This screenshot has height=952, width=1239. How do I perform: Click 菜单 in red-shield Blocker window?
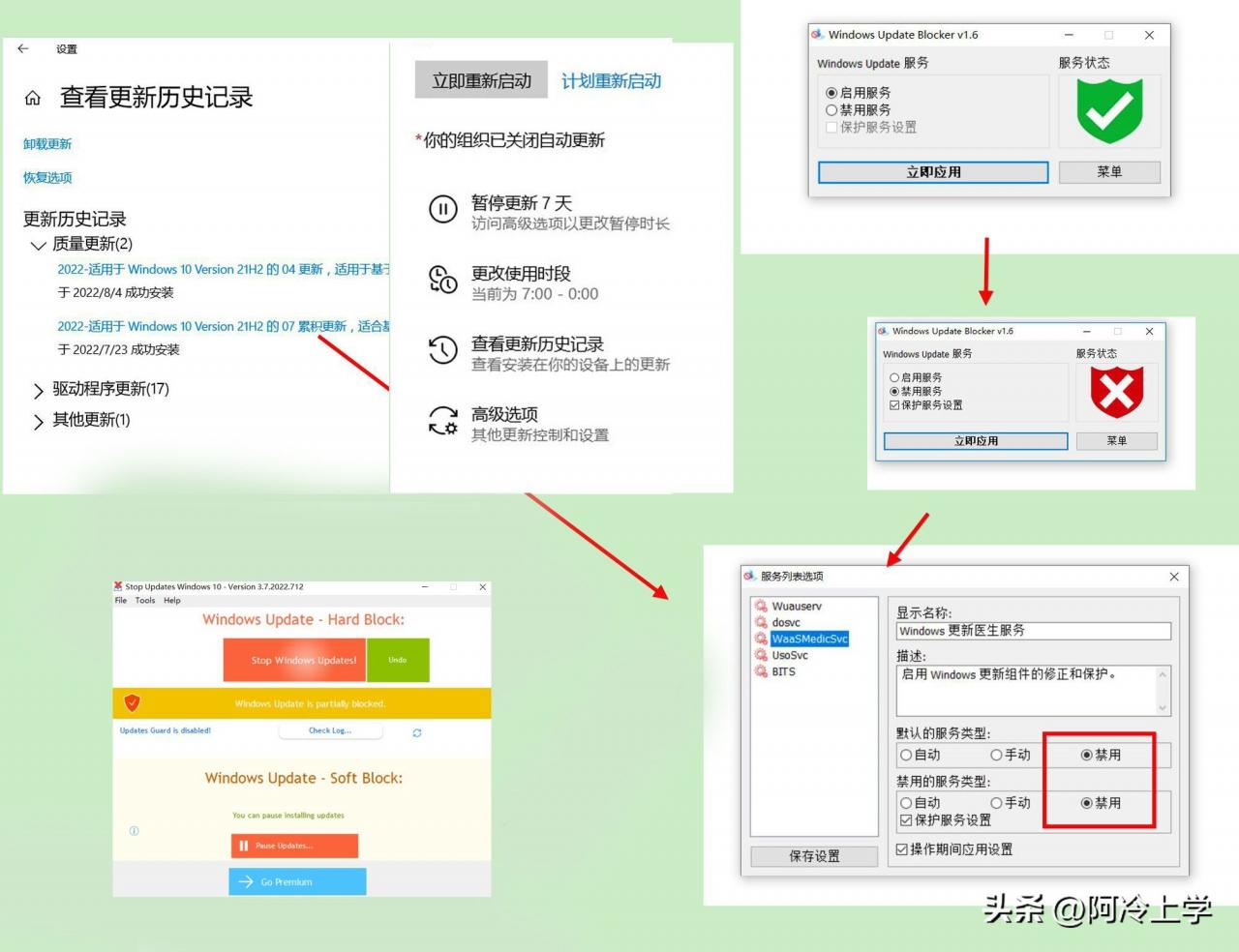(1117, 441)
